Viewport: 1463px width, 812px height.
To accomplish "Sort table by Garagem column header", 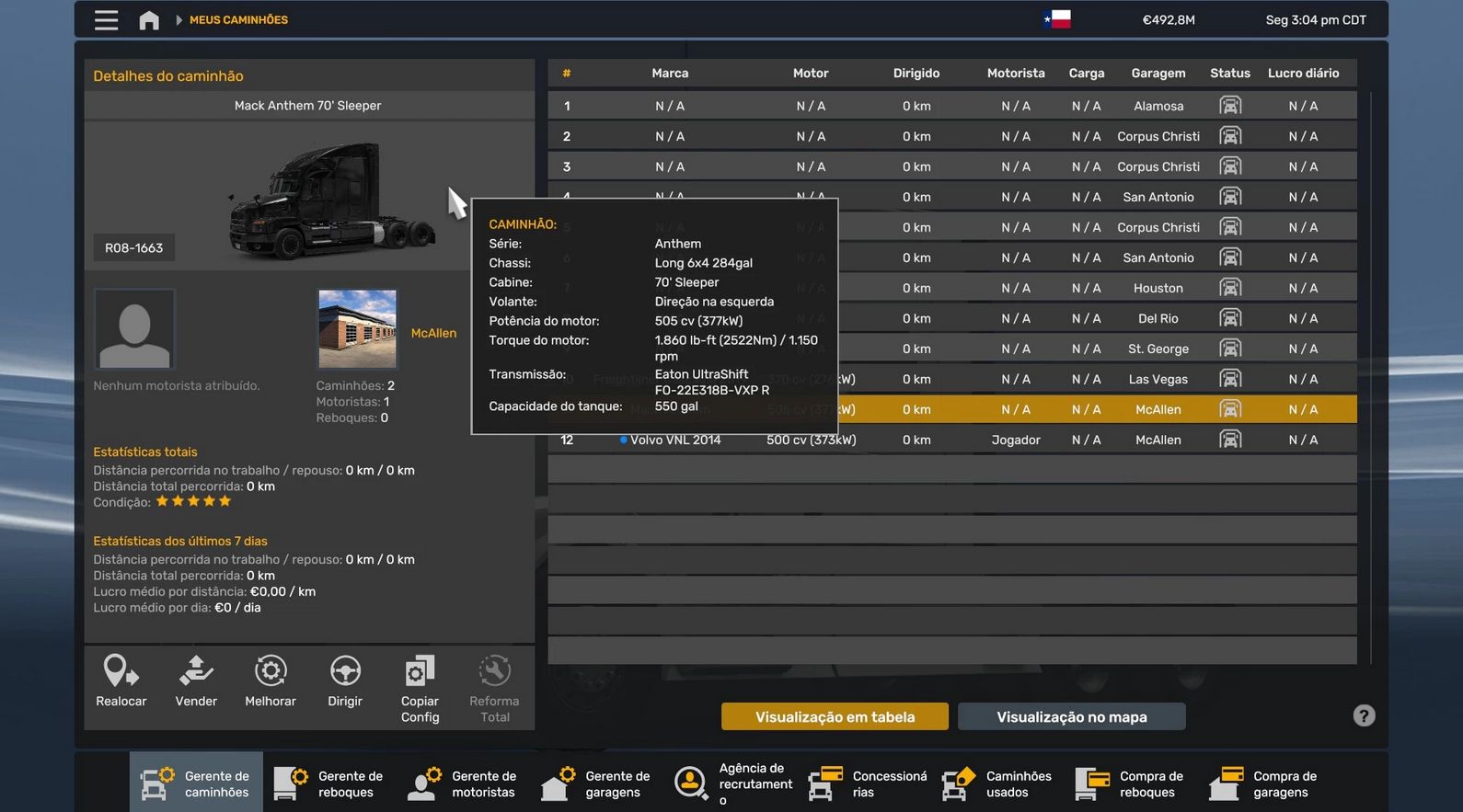I will (1158, 74).
